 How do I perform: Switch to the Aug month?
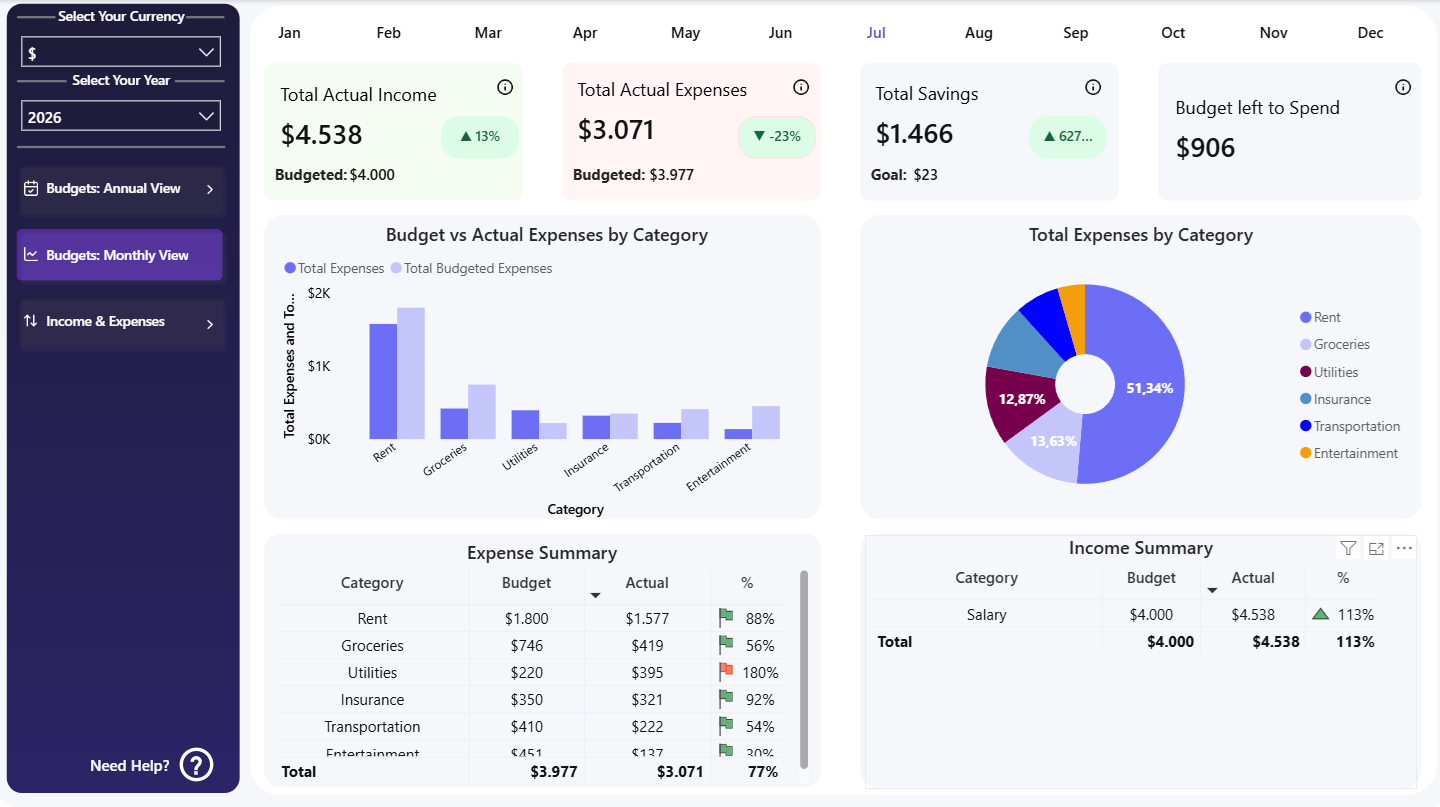979,33
